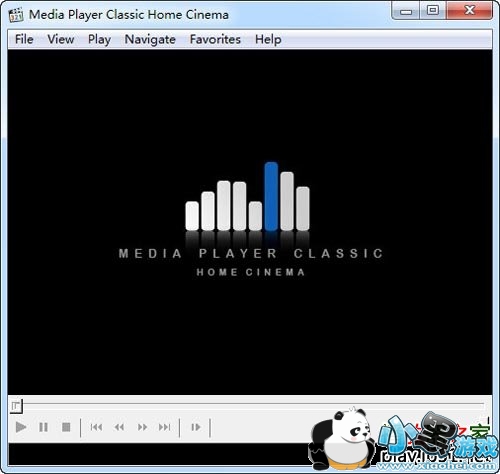The width and height of the screenshot is (500, 474).
Task: Click the seek bar slider thumb
Action: coord(16,406)
